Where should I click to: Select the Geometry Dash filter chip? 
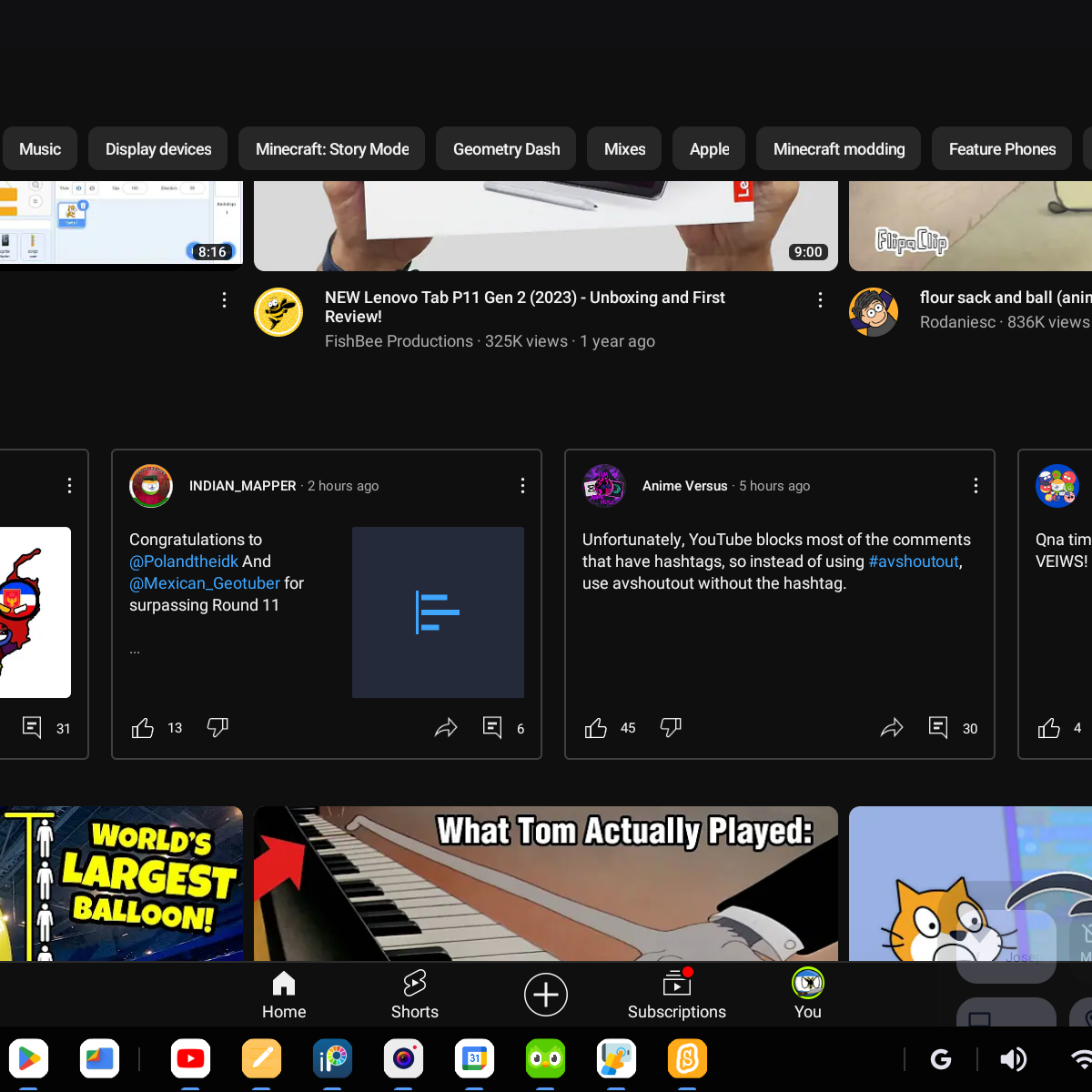tap(506, 149)
